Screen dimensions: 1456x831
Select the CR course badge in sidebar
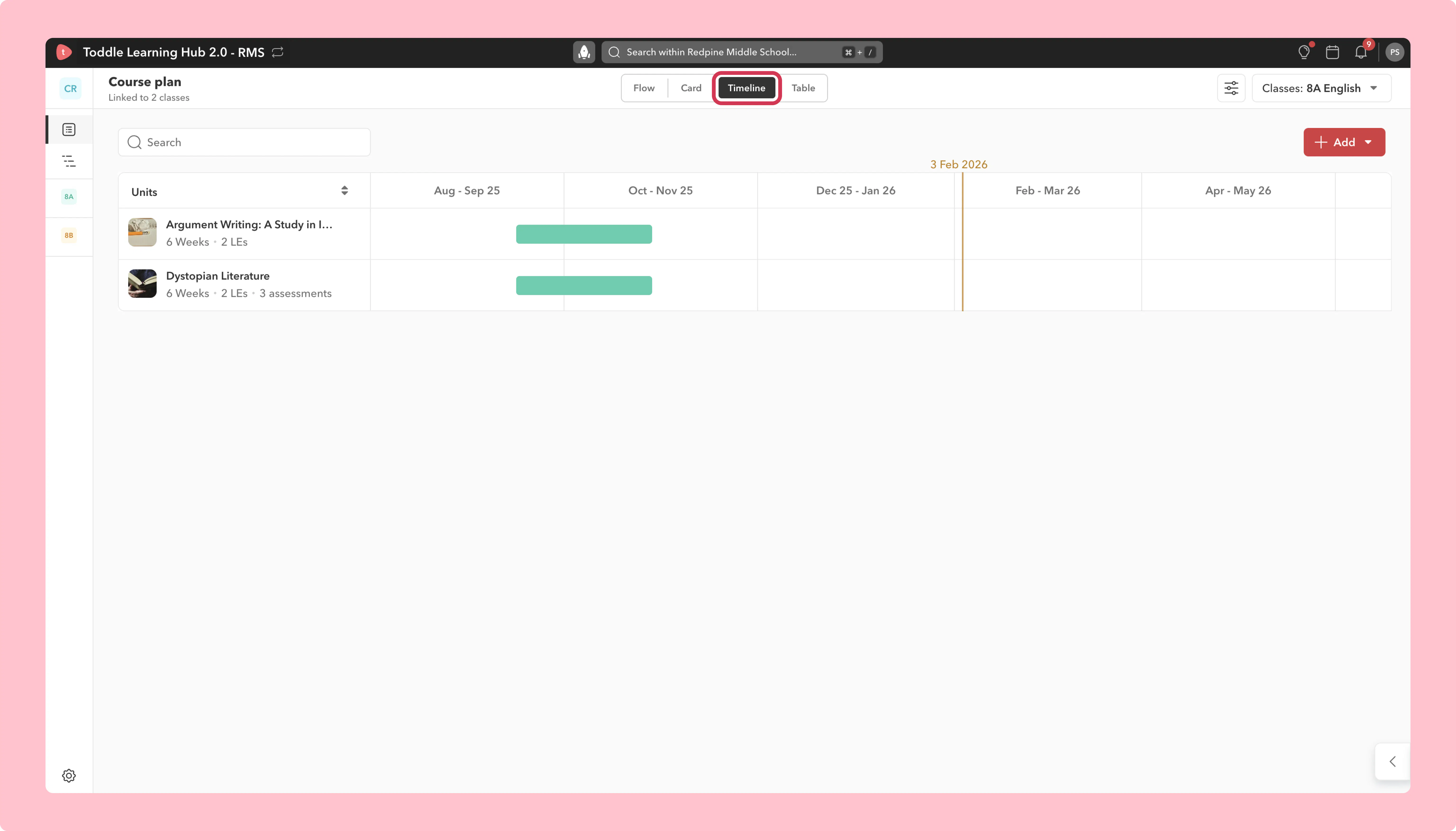70,88
